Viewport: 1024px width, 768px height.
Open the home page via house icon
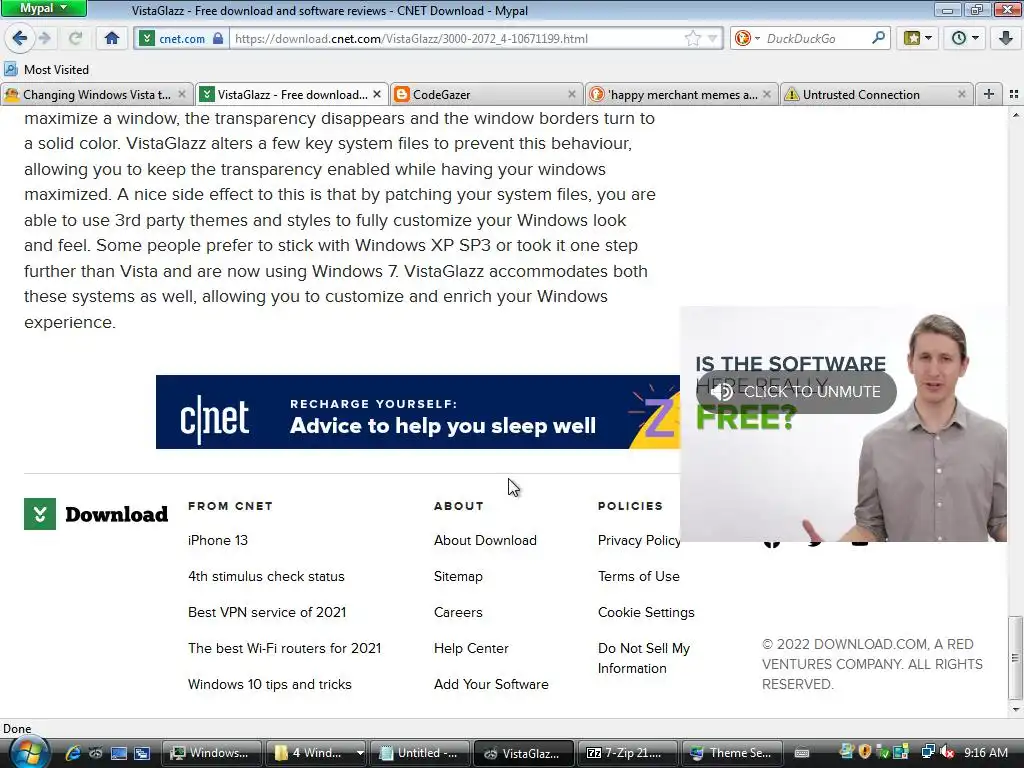click(x=112, y=39)
